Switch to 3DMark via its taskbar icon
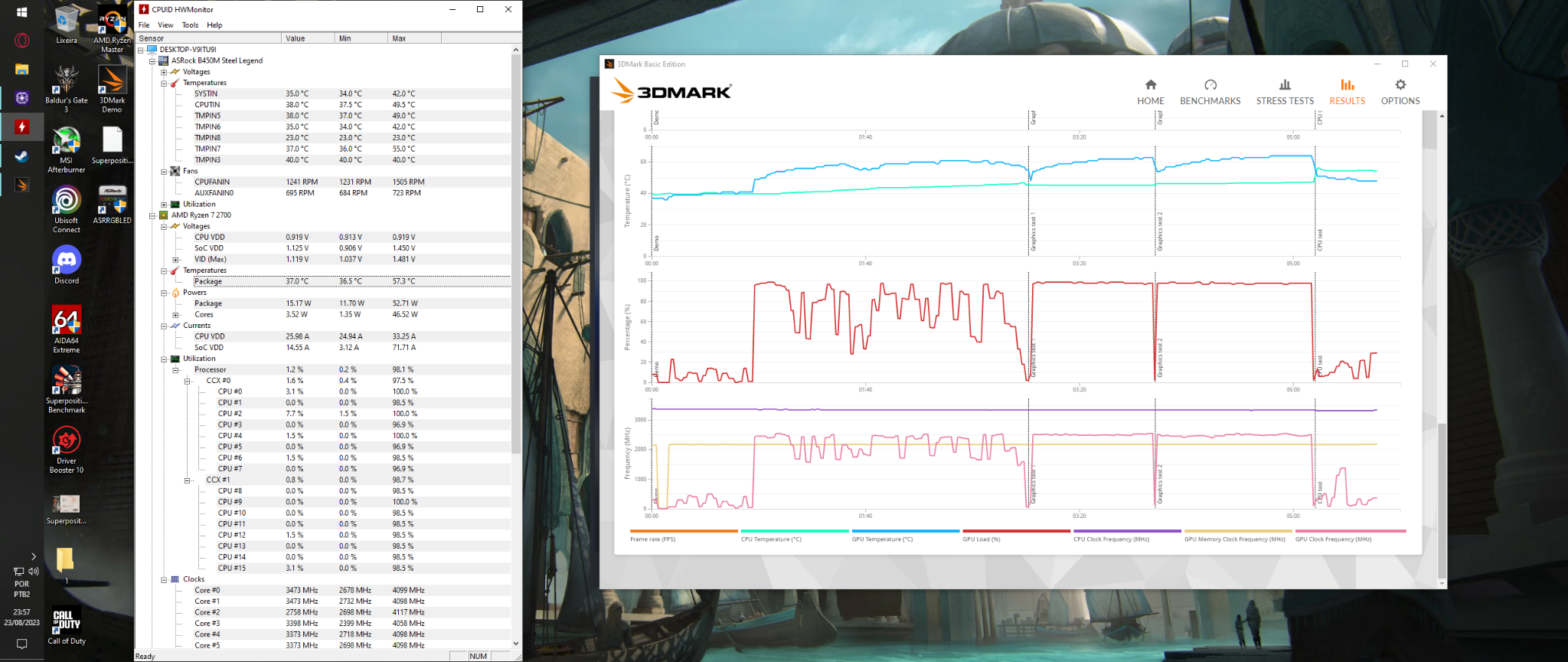 22,185
